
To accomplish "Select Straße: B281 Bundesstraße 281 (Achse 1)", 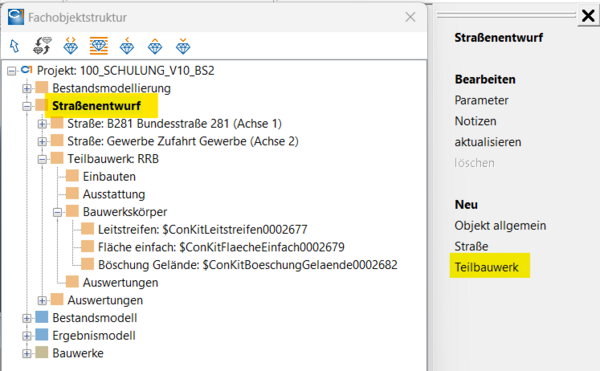I will pos(174,124).
